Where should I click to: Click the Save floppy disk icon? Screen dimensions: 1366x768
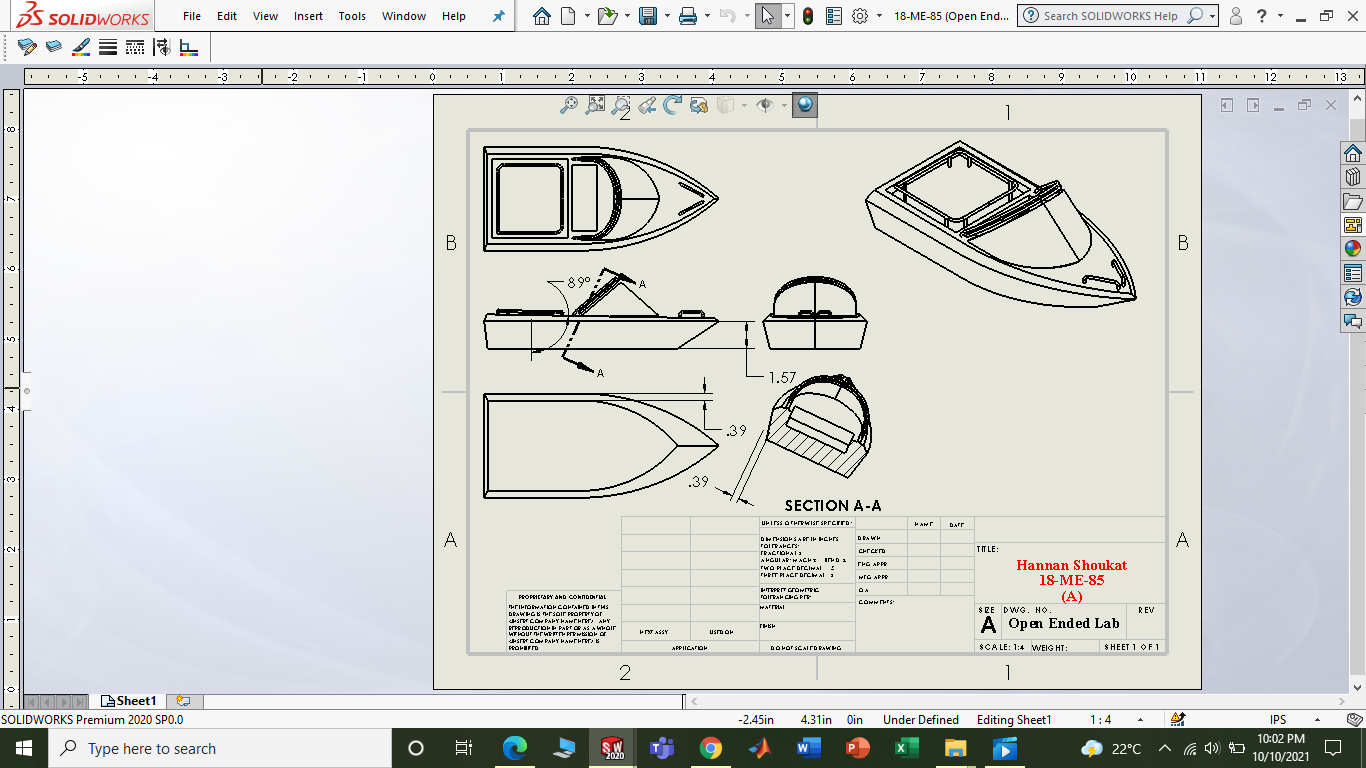click(648, 16)
